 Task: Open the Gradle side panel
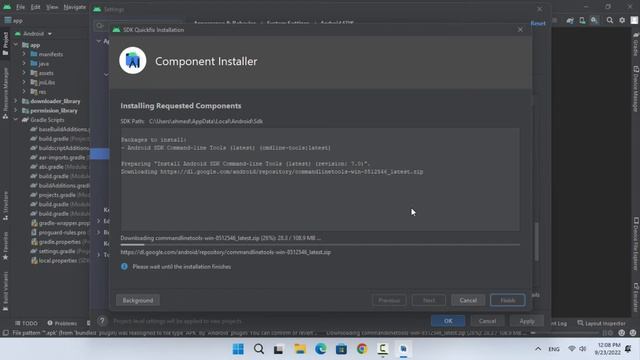pyautogui.click(x=636, y=44)
